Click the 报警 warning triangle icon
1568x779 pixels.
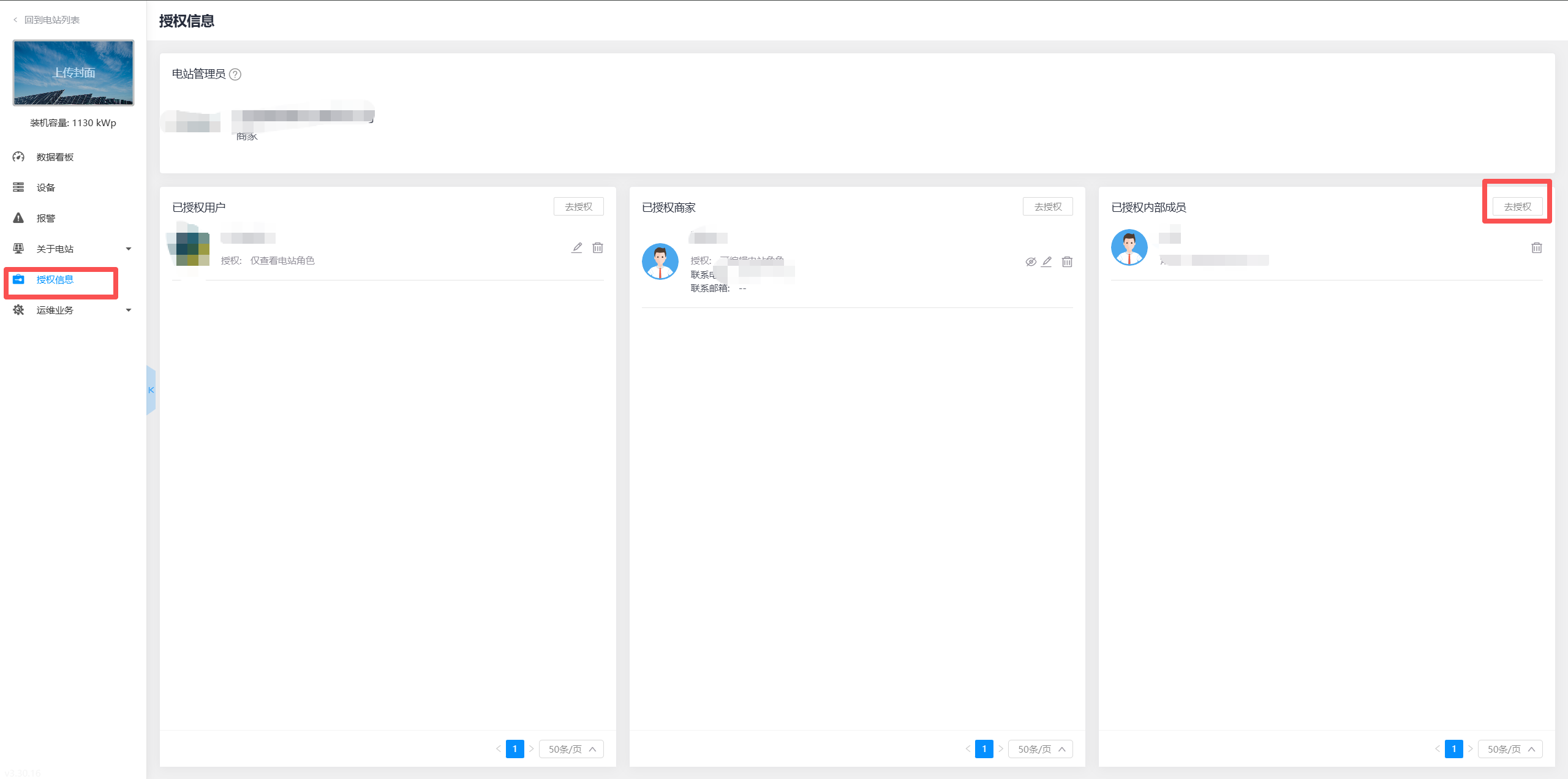[x=18, y=218]
